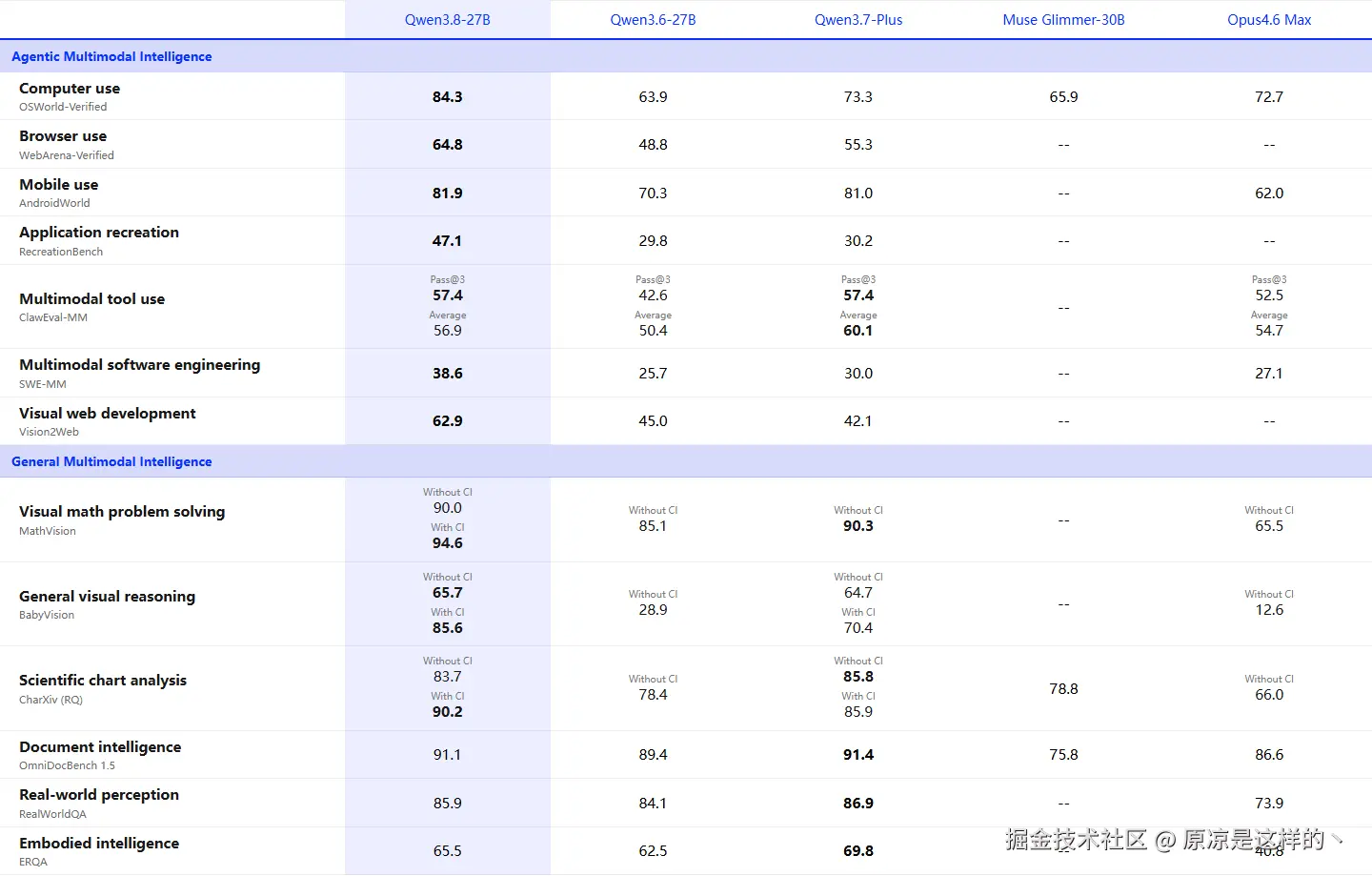Select the 38.6 software engineering score
This screenshot has height=876, width=1372.
pyautogui.click(x=447, y=374)
